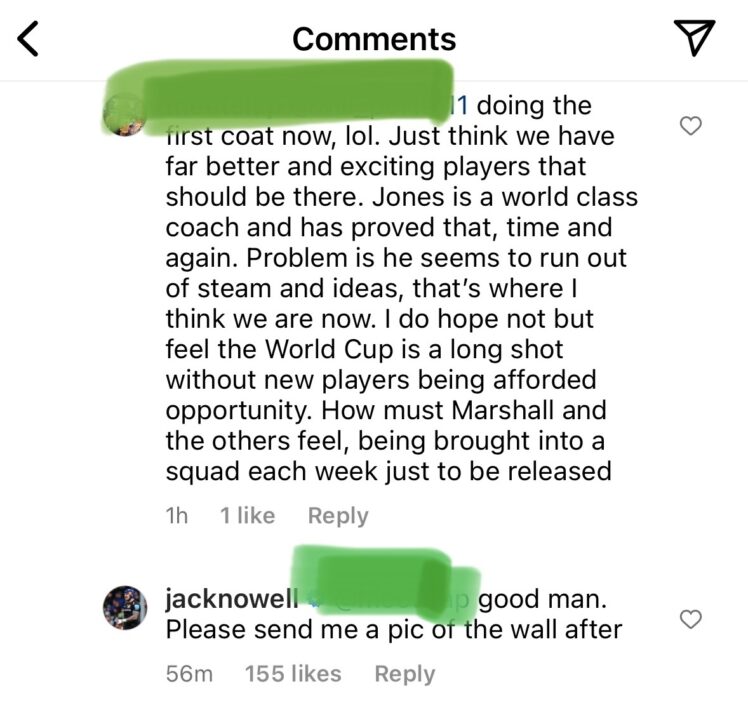Tap the 56m timestamp

tap(189, 674)
